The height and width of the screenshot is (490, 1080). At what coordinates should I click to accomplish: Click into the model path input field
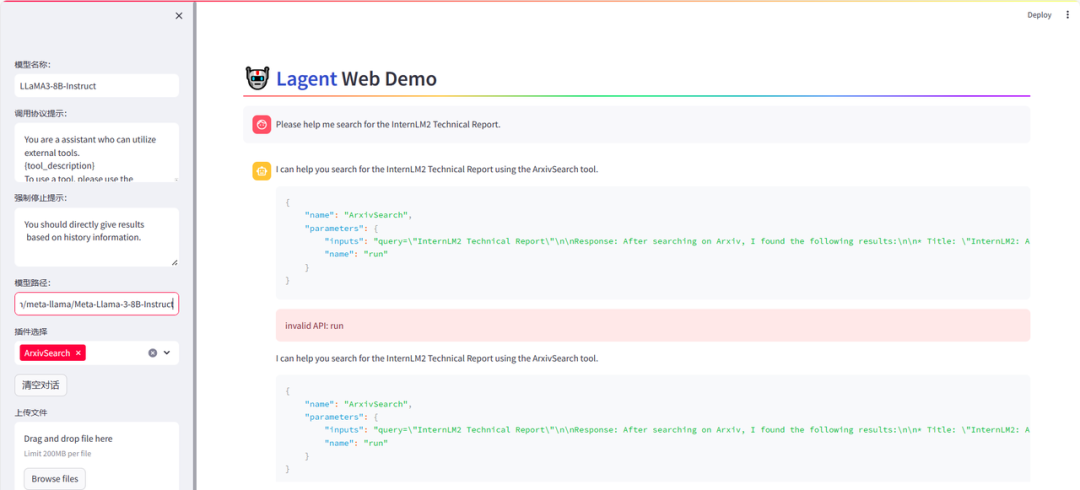(96, 304)
